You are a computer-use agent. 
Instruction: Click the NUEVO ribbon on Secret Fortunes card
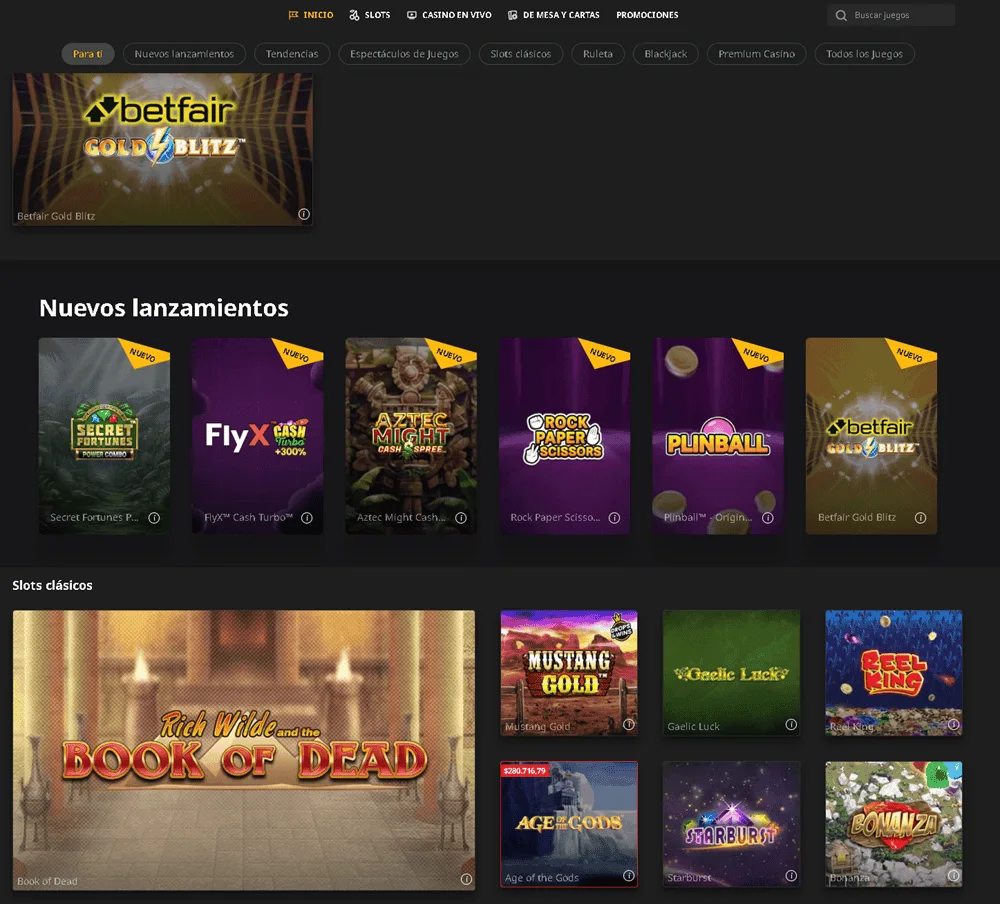click(x=144, y=353)
